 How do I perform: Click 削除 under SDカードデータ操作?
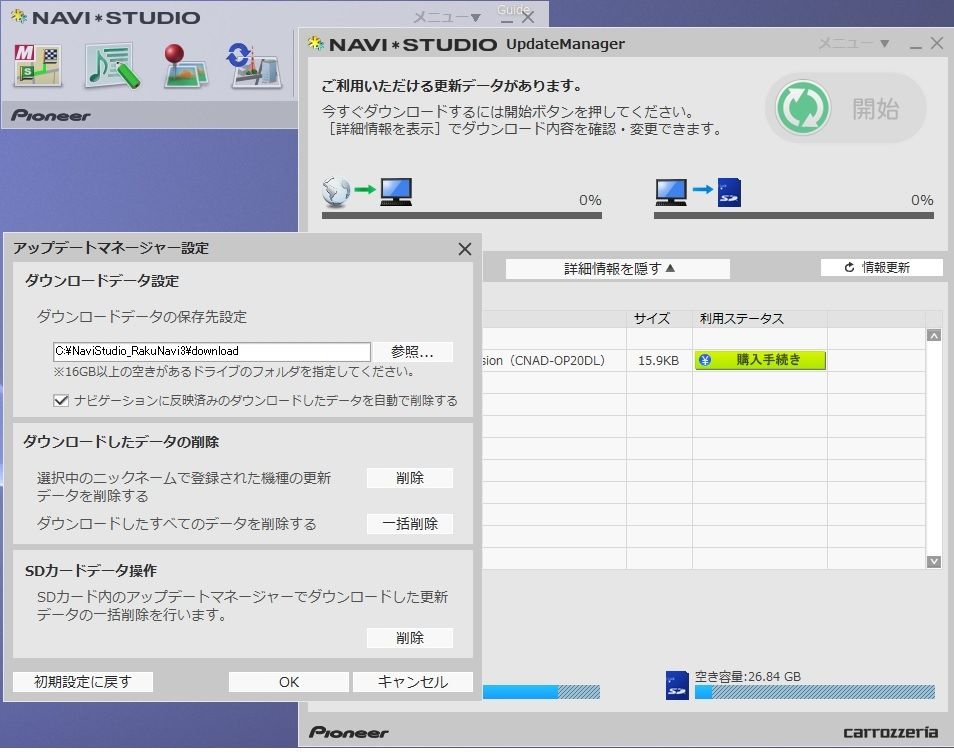pos(409,637)
